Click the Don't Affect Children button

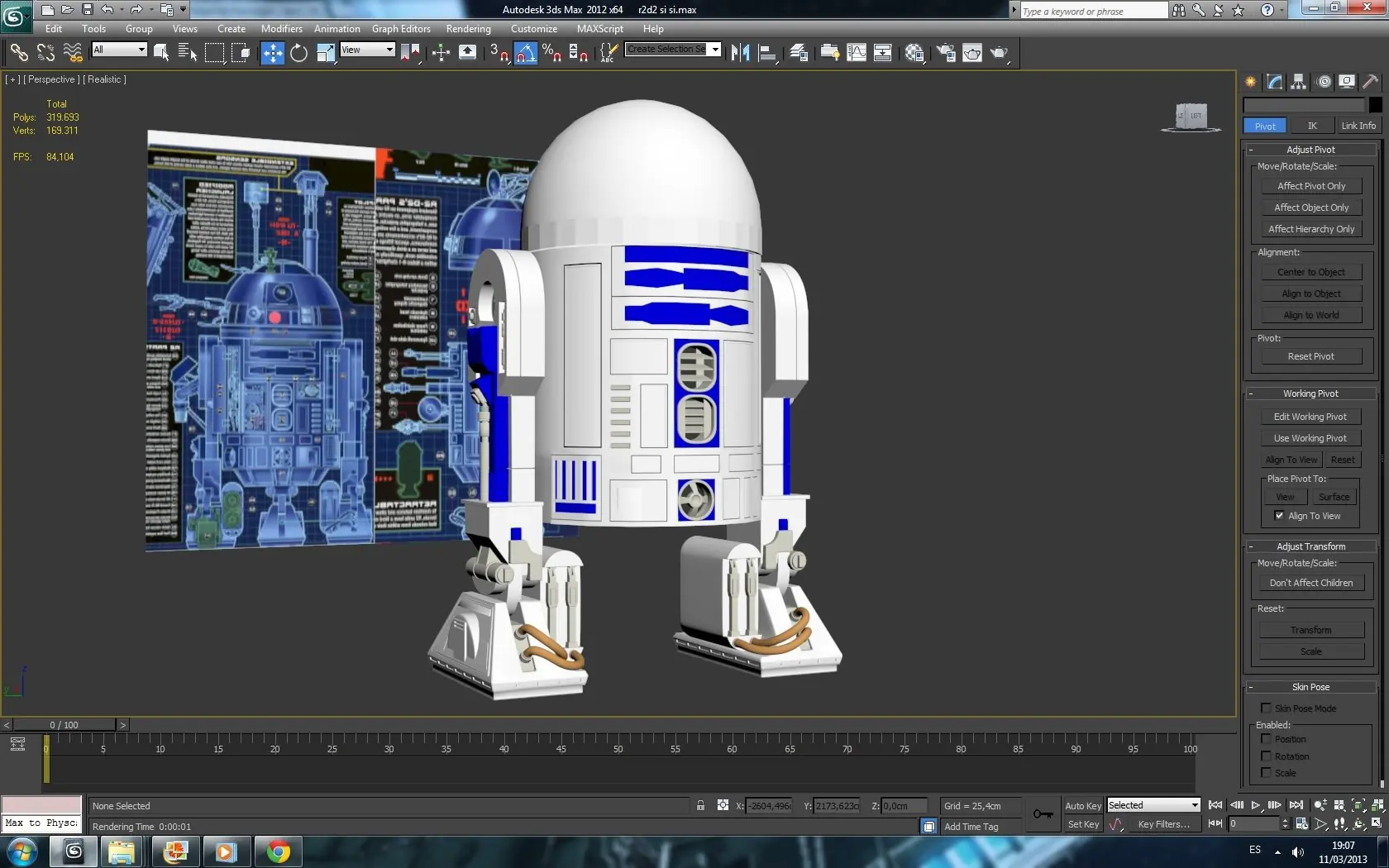click(x=1311, y=583)
